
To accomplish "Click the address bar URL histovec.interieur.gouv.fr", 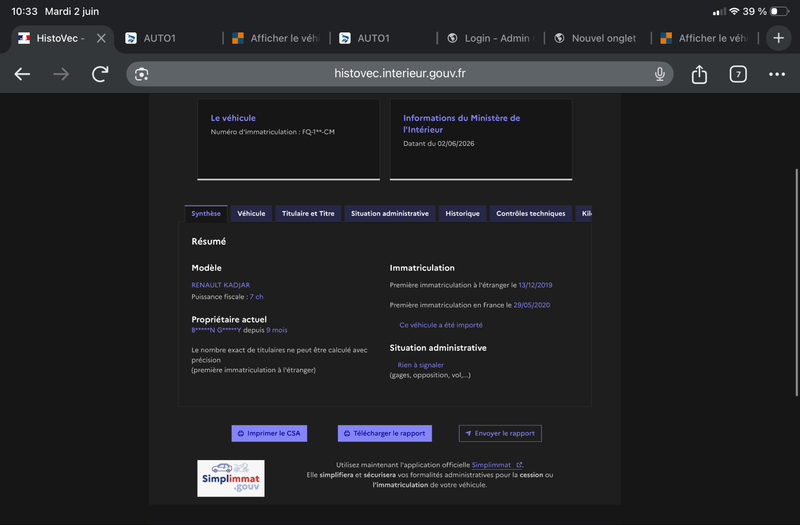I will 399,73.
